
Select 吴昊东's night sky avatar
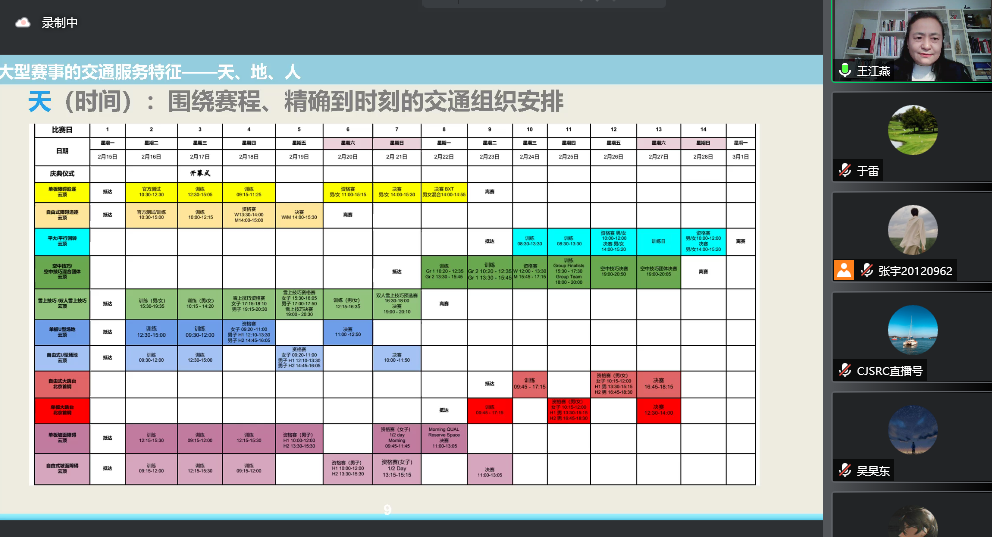click(x=913, y=430)
